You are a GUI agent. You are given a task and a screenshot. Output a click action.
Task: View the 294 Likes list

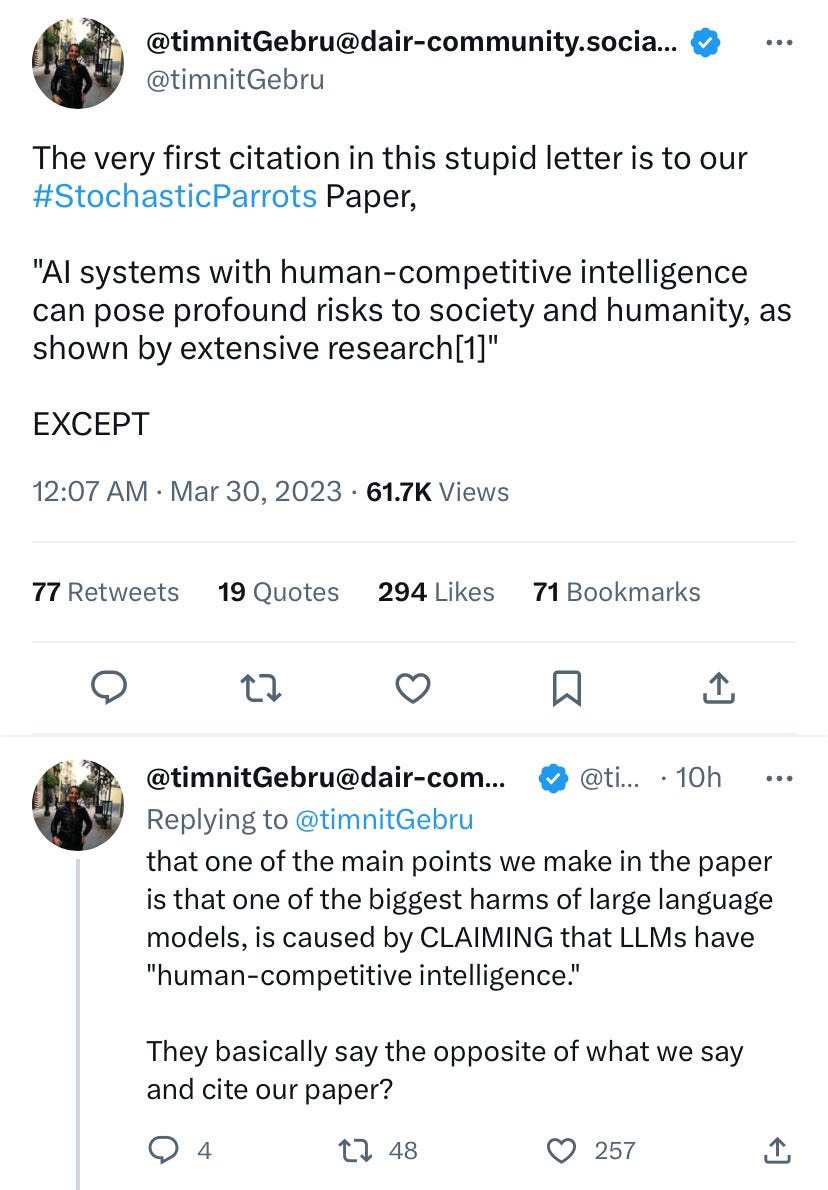coord(436,592)
